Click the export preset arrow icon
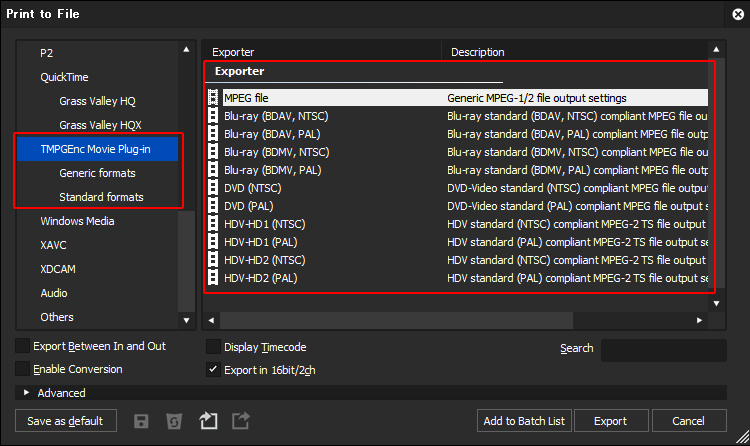Screen dimensions: 750x446 point(241,421)
